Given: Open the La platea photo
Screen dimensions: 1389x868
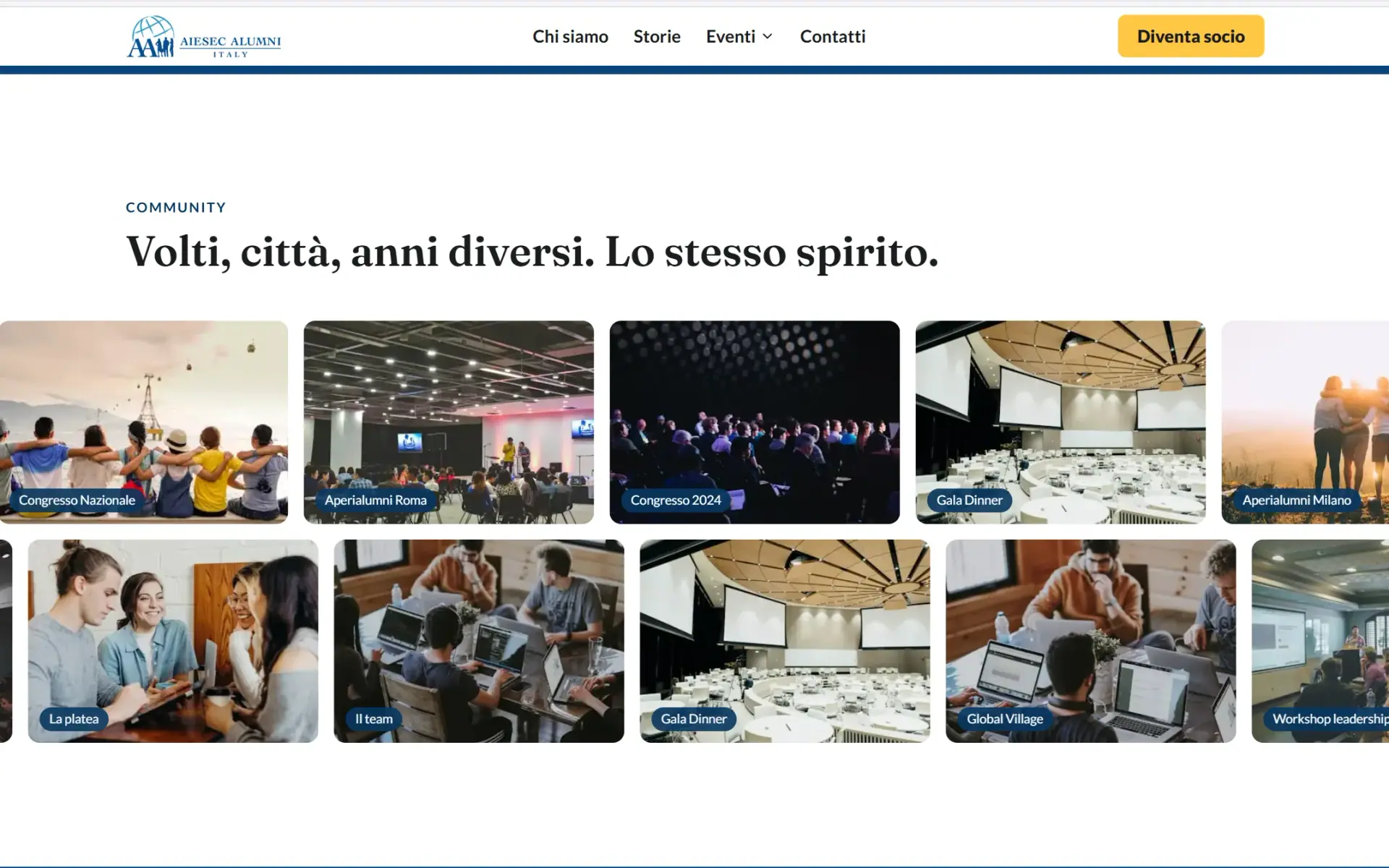Looking at the screenshot, I should tap(173, 641).
